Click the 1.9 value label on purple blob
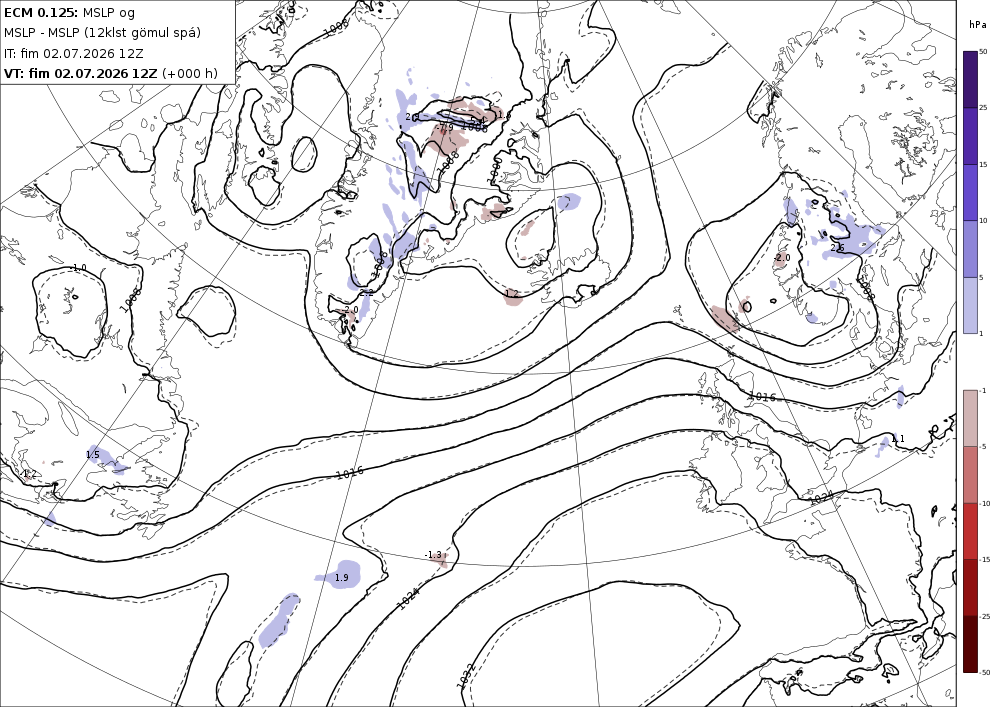 (342, 578)
